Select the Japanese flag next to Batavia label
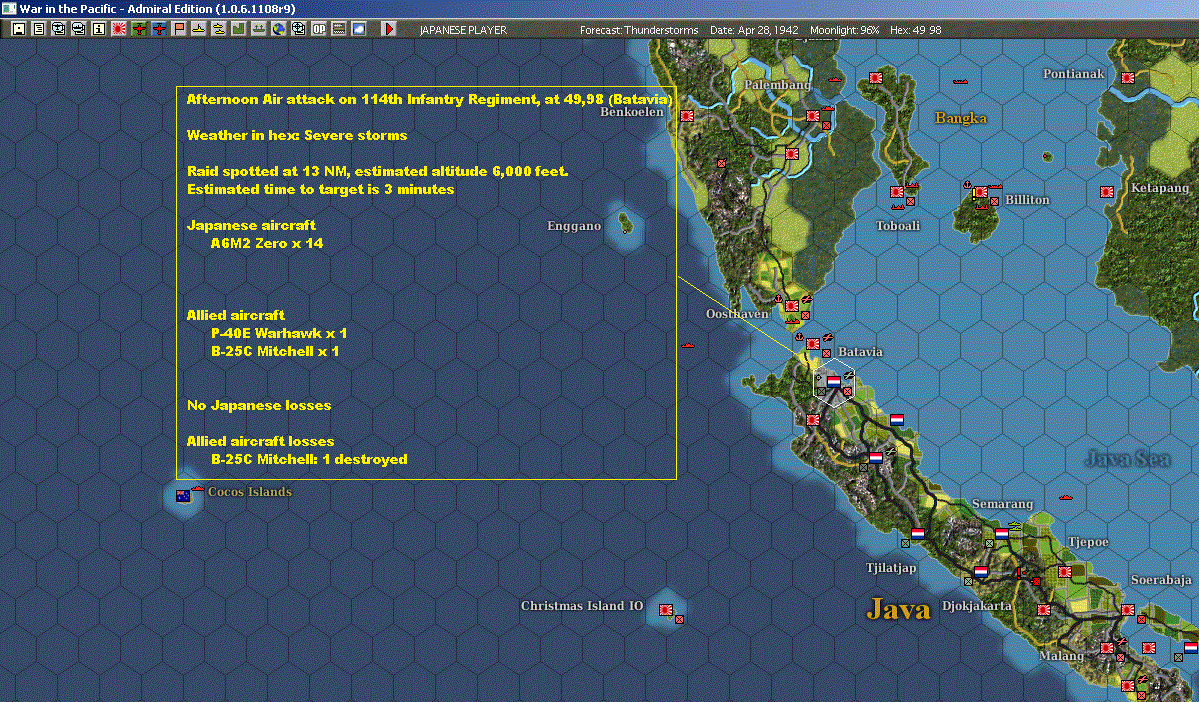This screenshot has height=702, width=1199. 813,344
